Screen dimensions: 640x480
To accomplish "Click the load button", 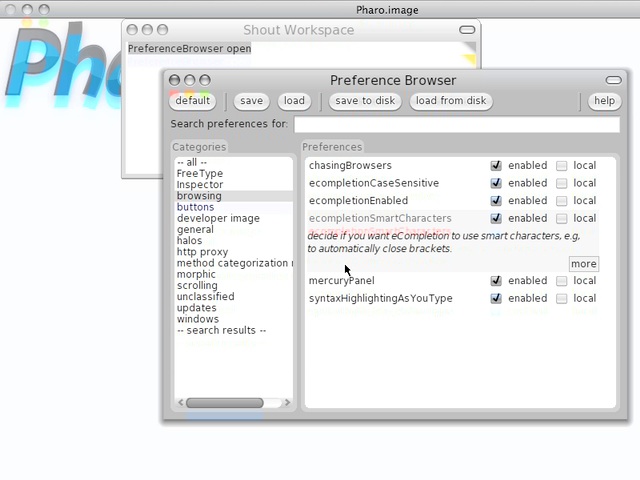I will coord(294,101).
